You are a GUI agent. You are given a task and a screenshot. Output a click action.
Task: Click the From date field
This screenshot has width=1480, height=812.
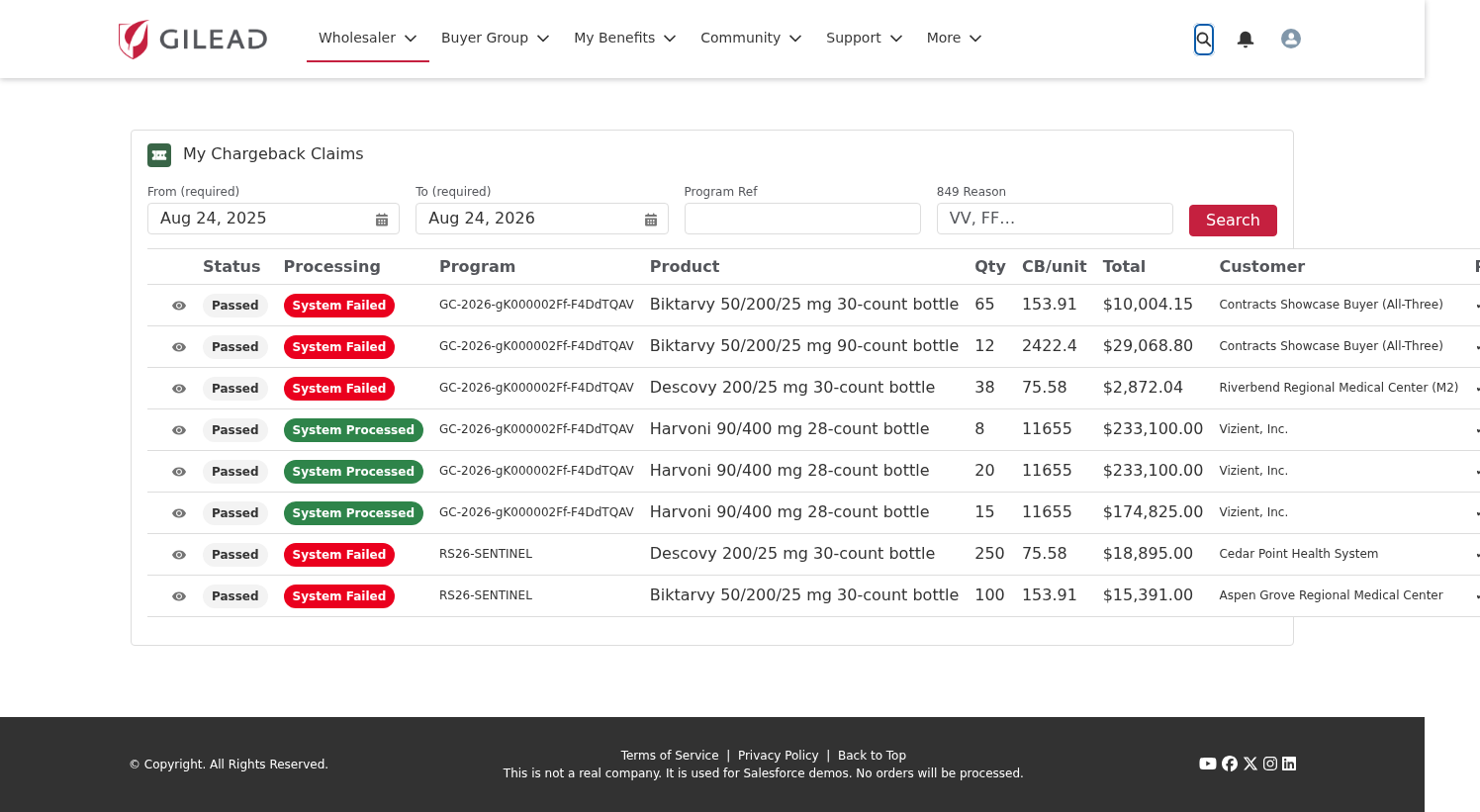coord(273,219)
